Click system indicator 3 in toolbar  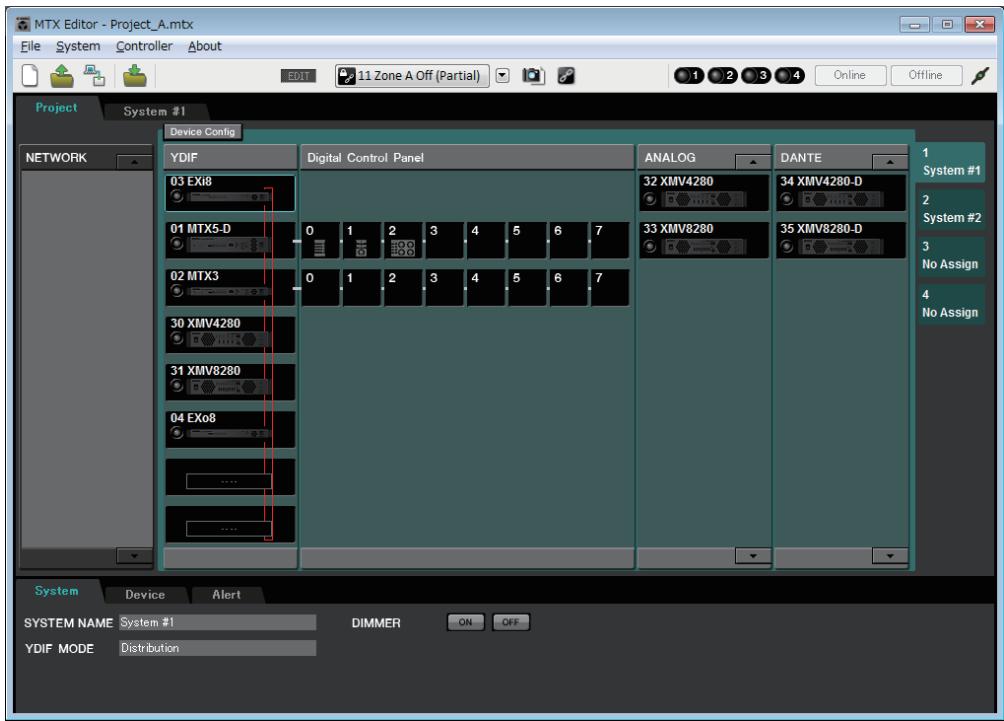coord(756,76)
